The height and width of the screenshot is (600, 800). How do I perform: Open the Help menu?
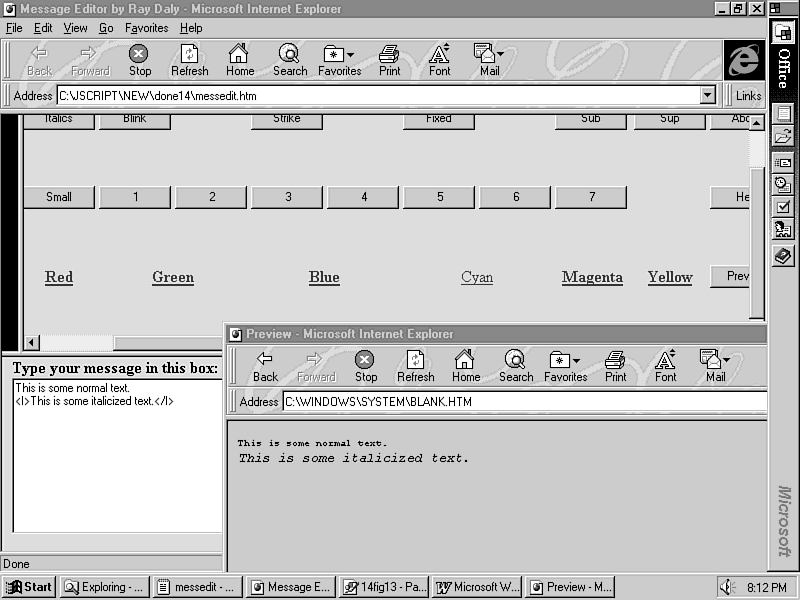click(x=191, y=28)
